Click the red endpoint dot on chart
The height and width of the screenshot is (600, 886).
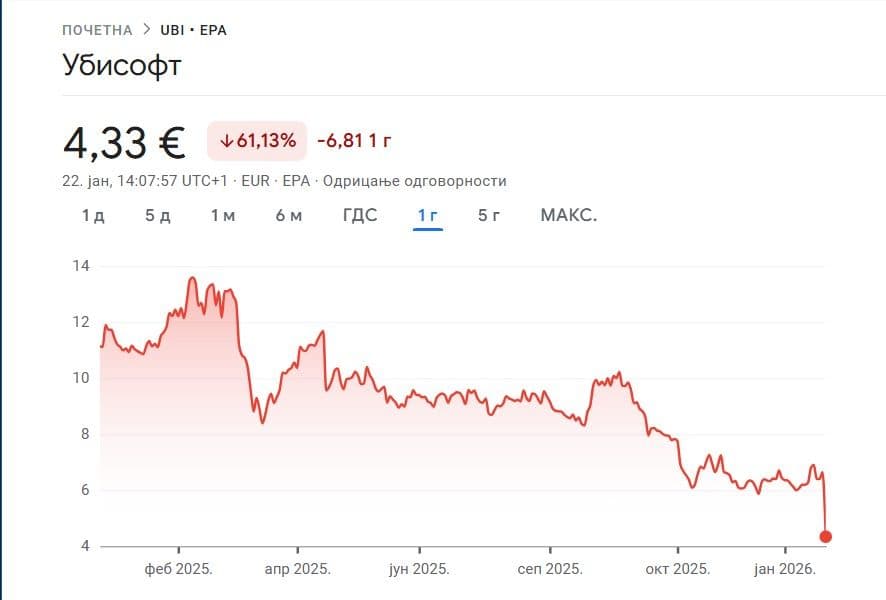coord(825,537)
